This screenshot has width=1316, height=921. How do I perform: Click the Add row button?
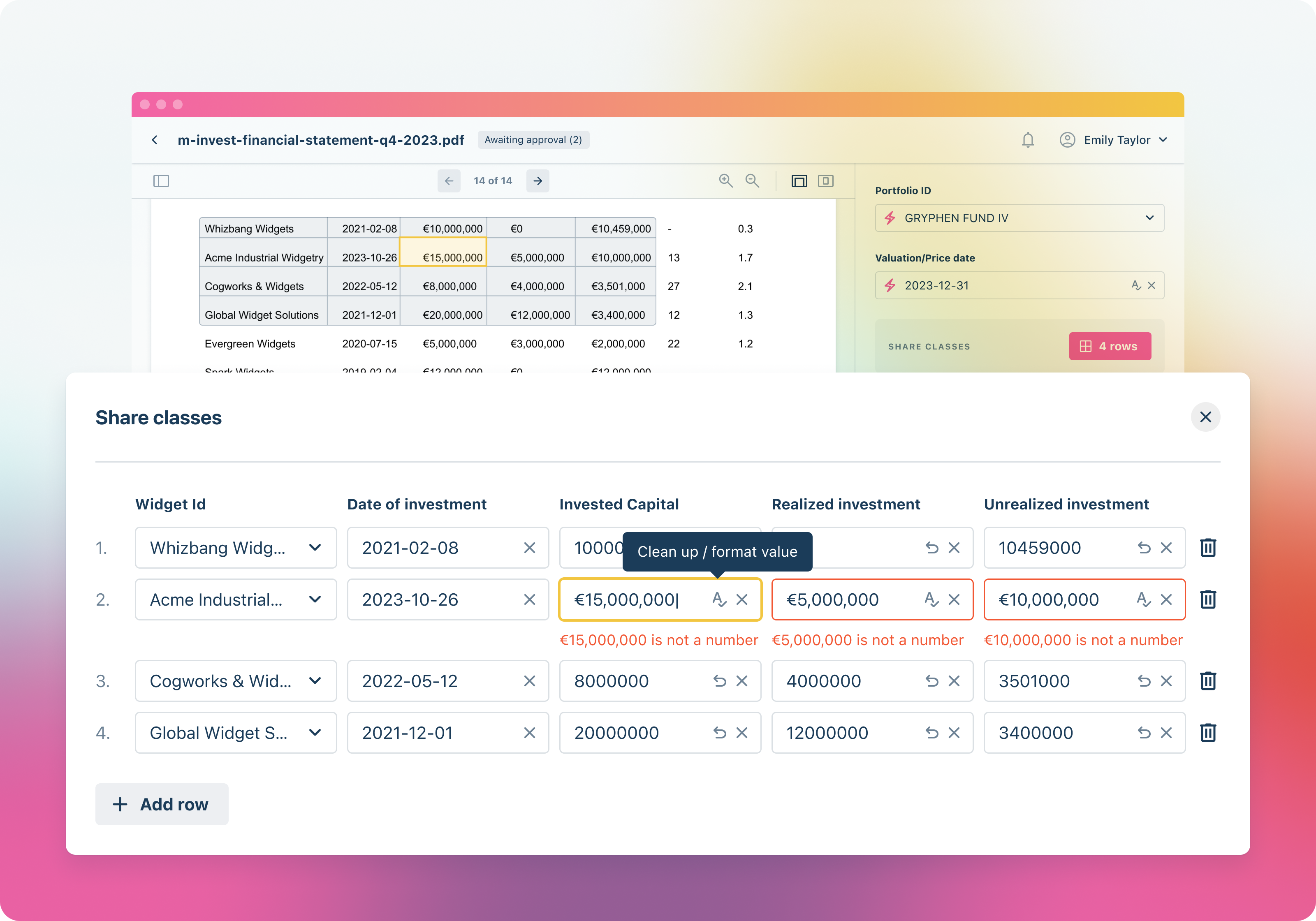click(x=162, y=804)
